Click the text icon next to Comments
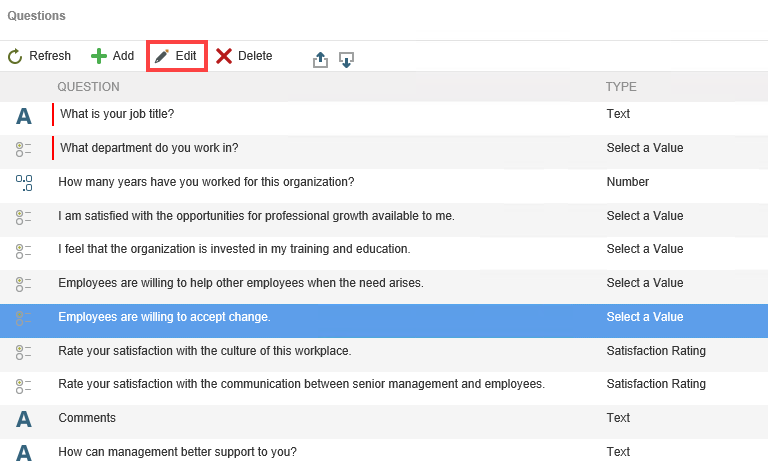Image resolution: width=768 pixels, height=471 pixels. pyautogui.click(x=24, y=419)
